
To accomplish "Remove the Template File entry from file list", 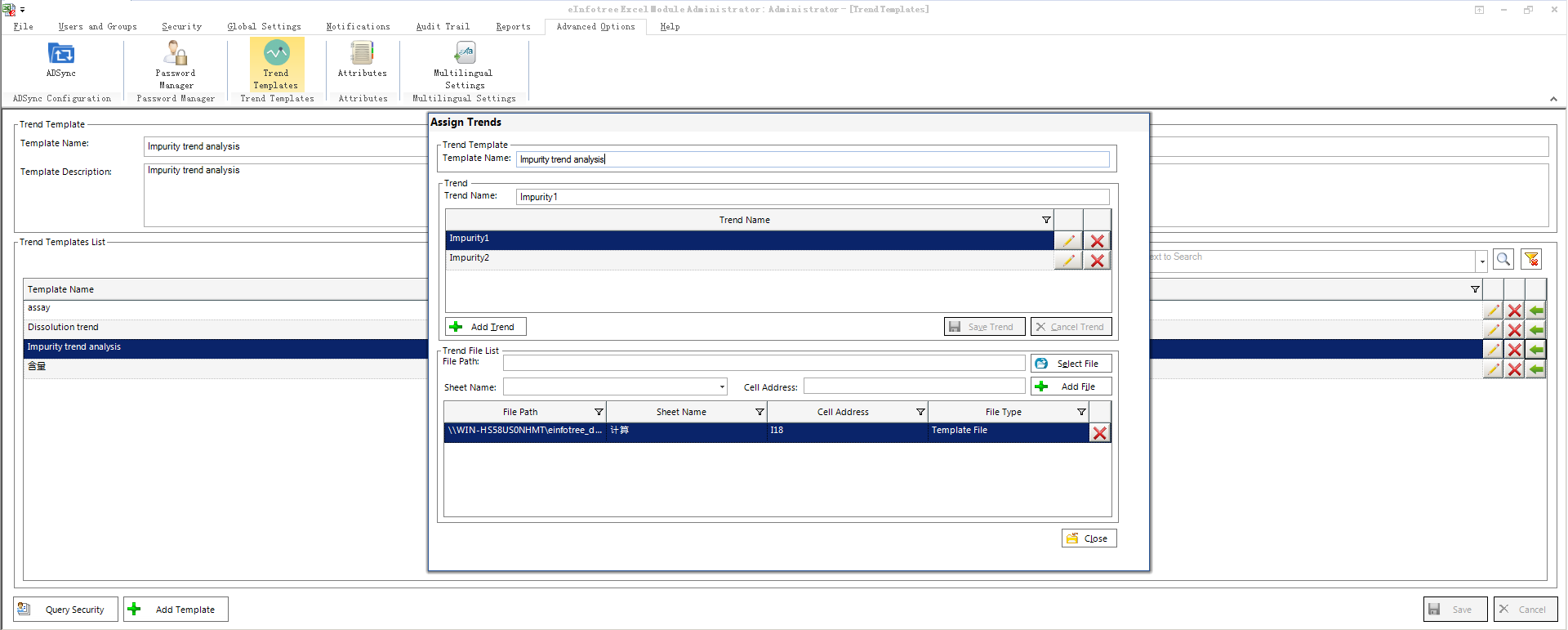I will [x=1100, y=433].
